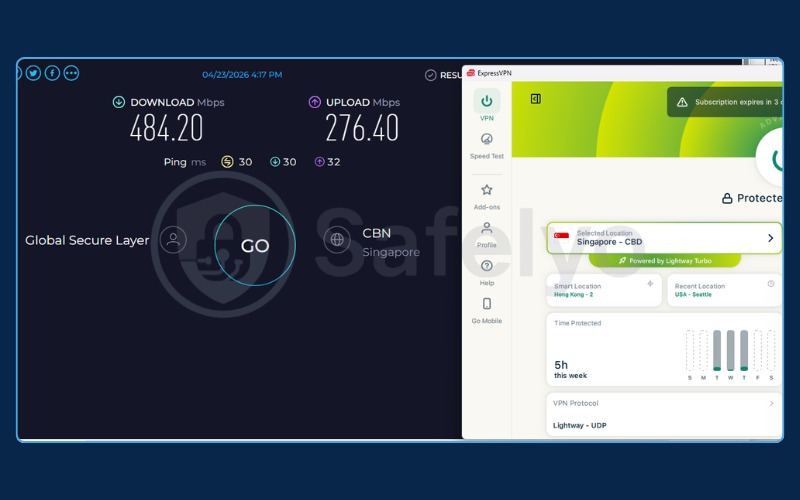Image resolution: width=800 pixels, height=500 pixels.
Task: Open Help in ExpressVPN sidebar
Action: click(x=487, y=273)
